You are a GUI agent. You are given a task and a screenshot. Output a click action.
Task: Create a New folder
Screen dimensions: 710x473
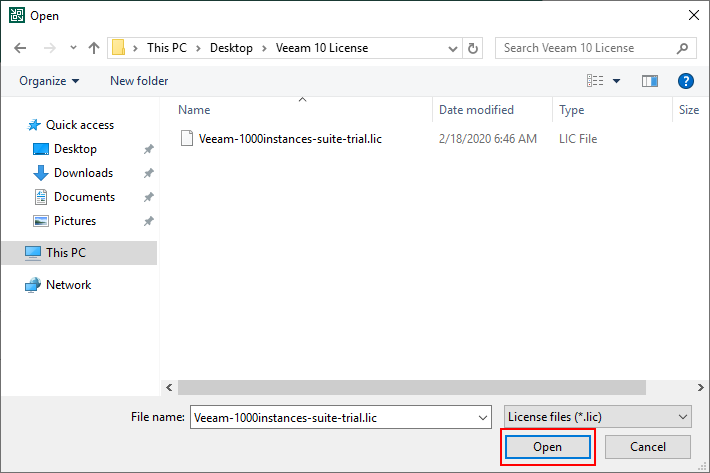pos(139,81)
